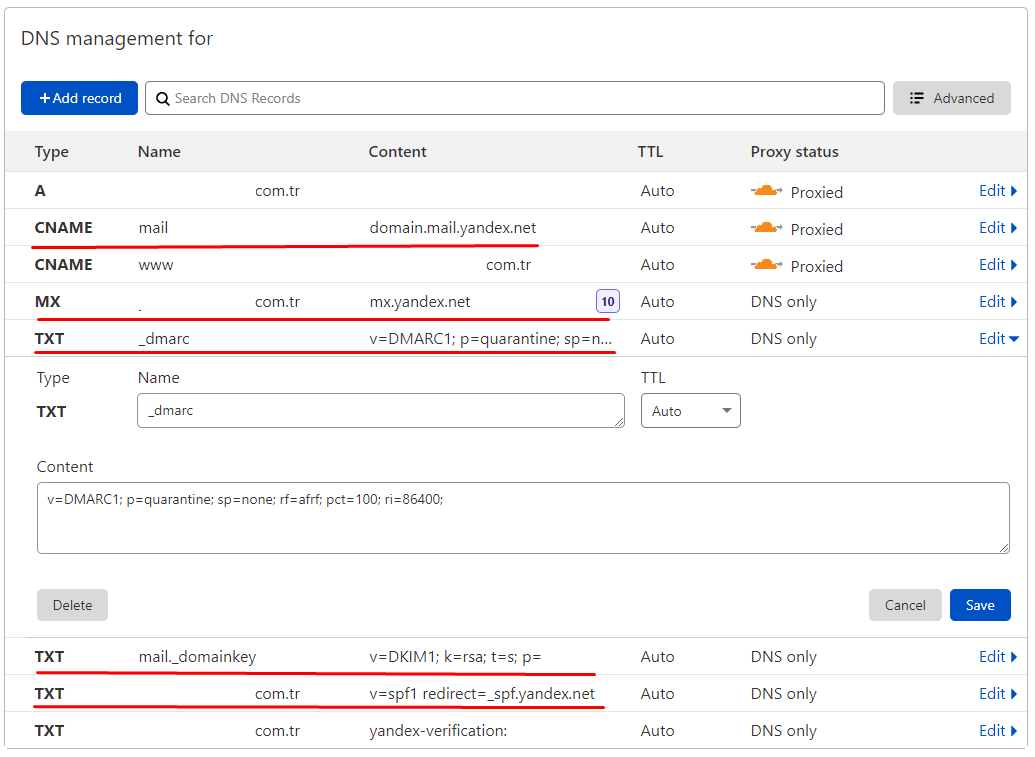This screenshot has width=1035, height=757.
Task: Click the v=spf1 redirect=_spf.yandex.net text
Action: click(482, 694)
